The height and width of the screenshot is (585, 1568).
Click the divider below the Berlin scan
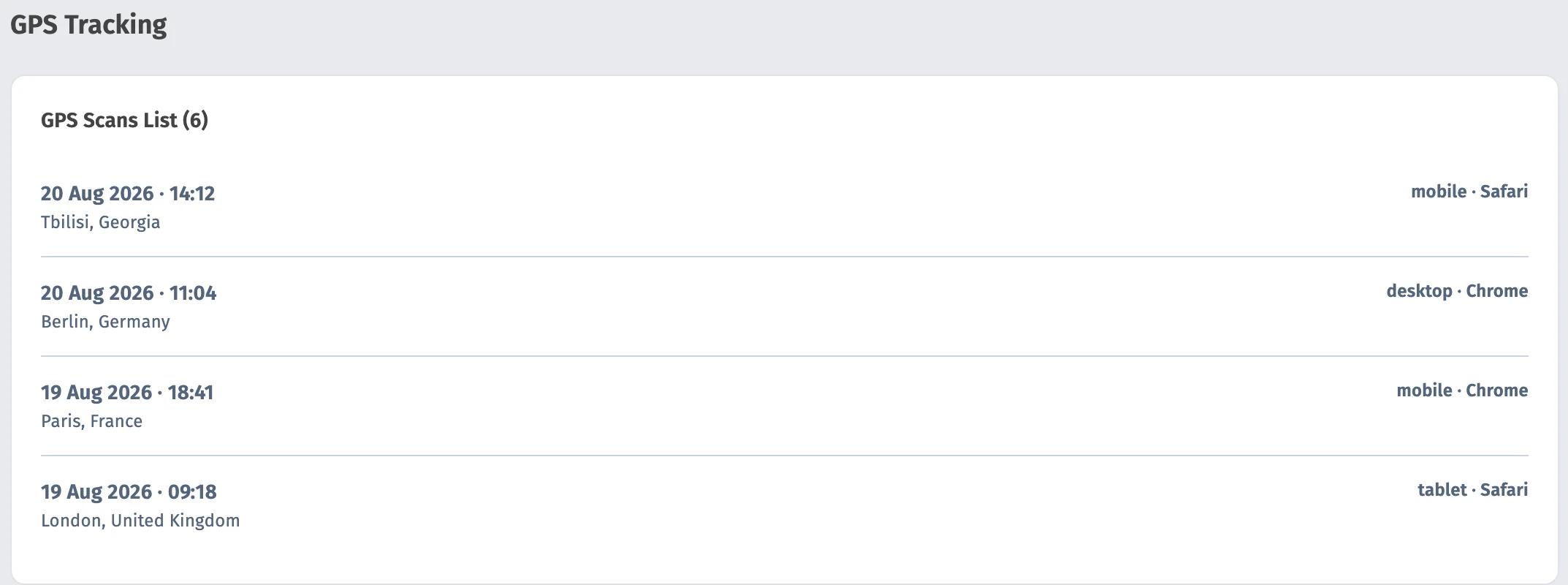(x=785, y=356)
